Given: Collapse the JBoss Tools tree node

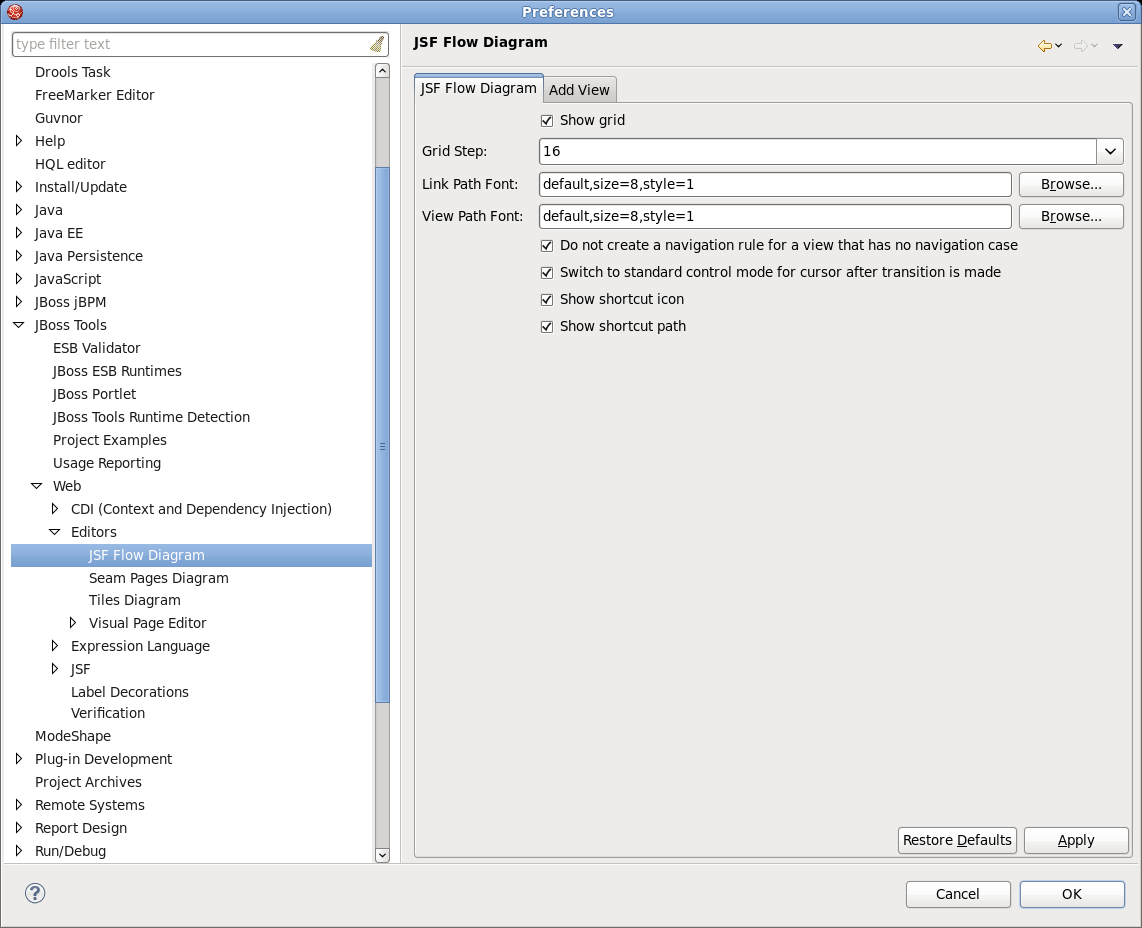Looking at the screenshot, I should pos(19,325).
